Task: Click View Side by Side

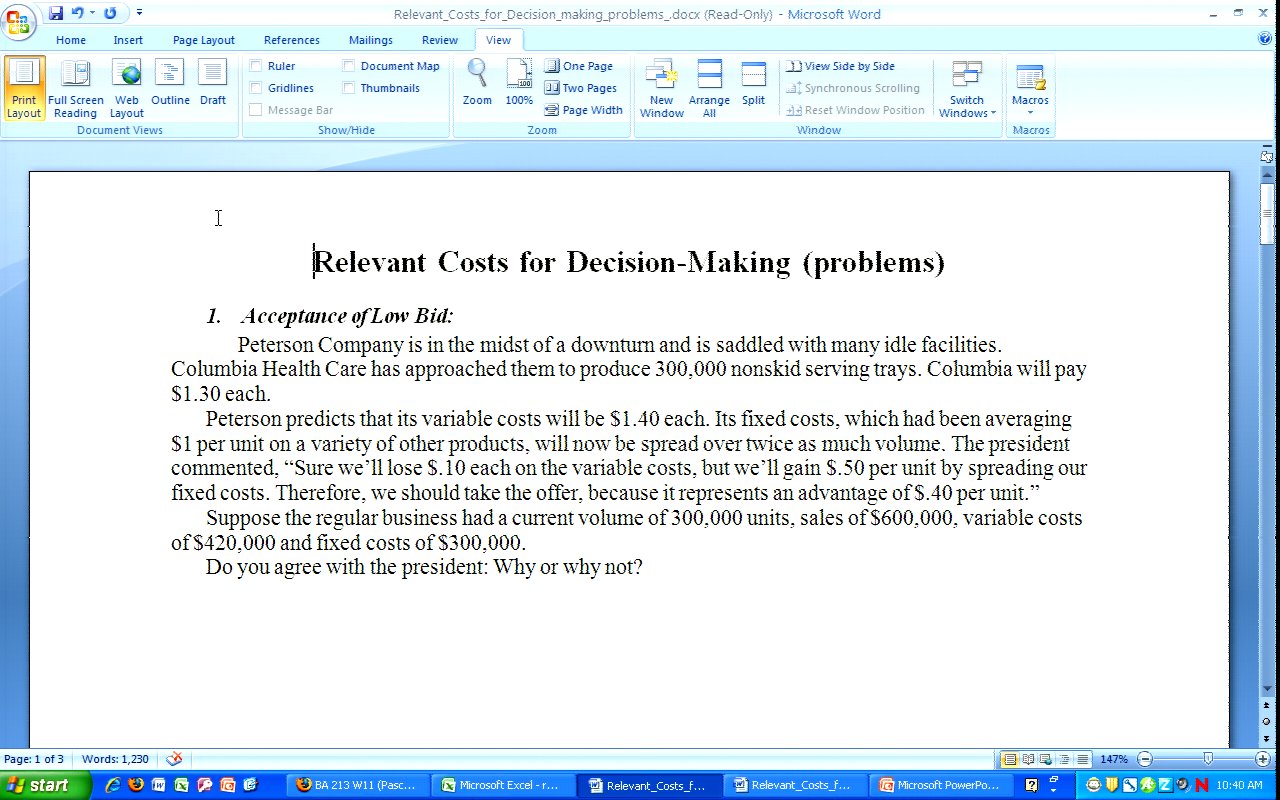Action: [x=841, y=66]
